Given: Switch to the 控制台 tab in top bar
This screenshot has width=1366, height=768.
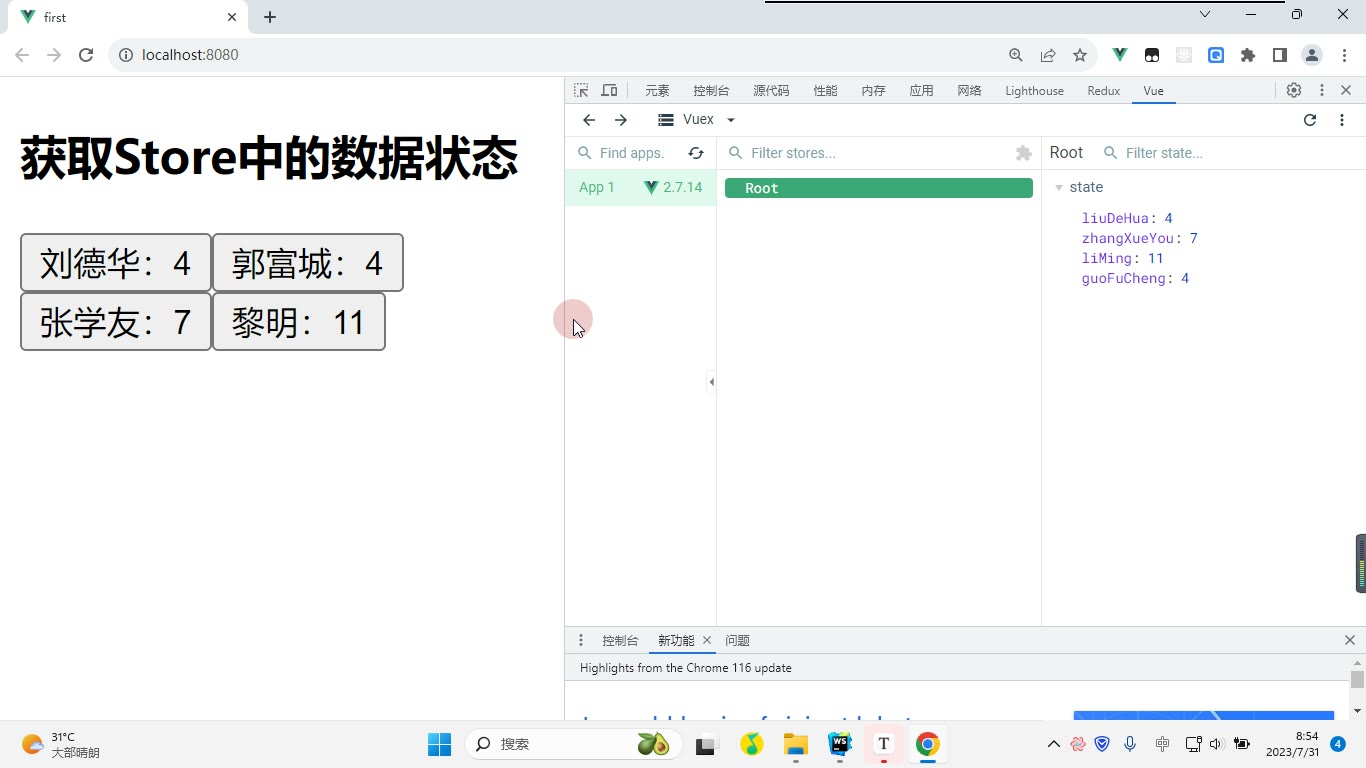Looking at the screenshot, I should [x=711, y=90].
